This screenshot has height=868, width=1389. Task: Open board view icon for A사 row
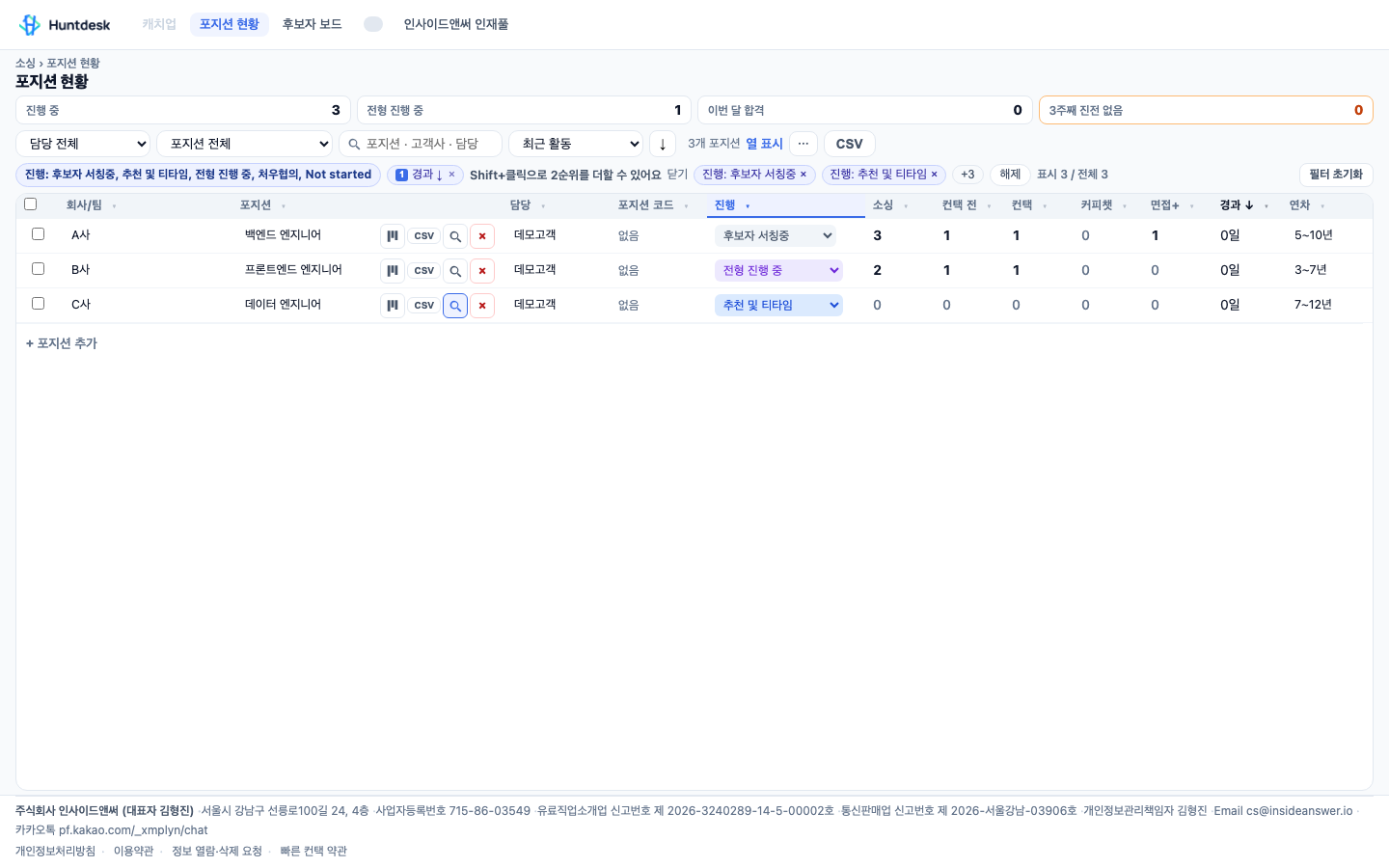point(393,236)
